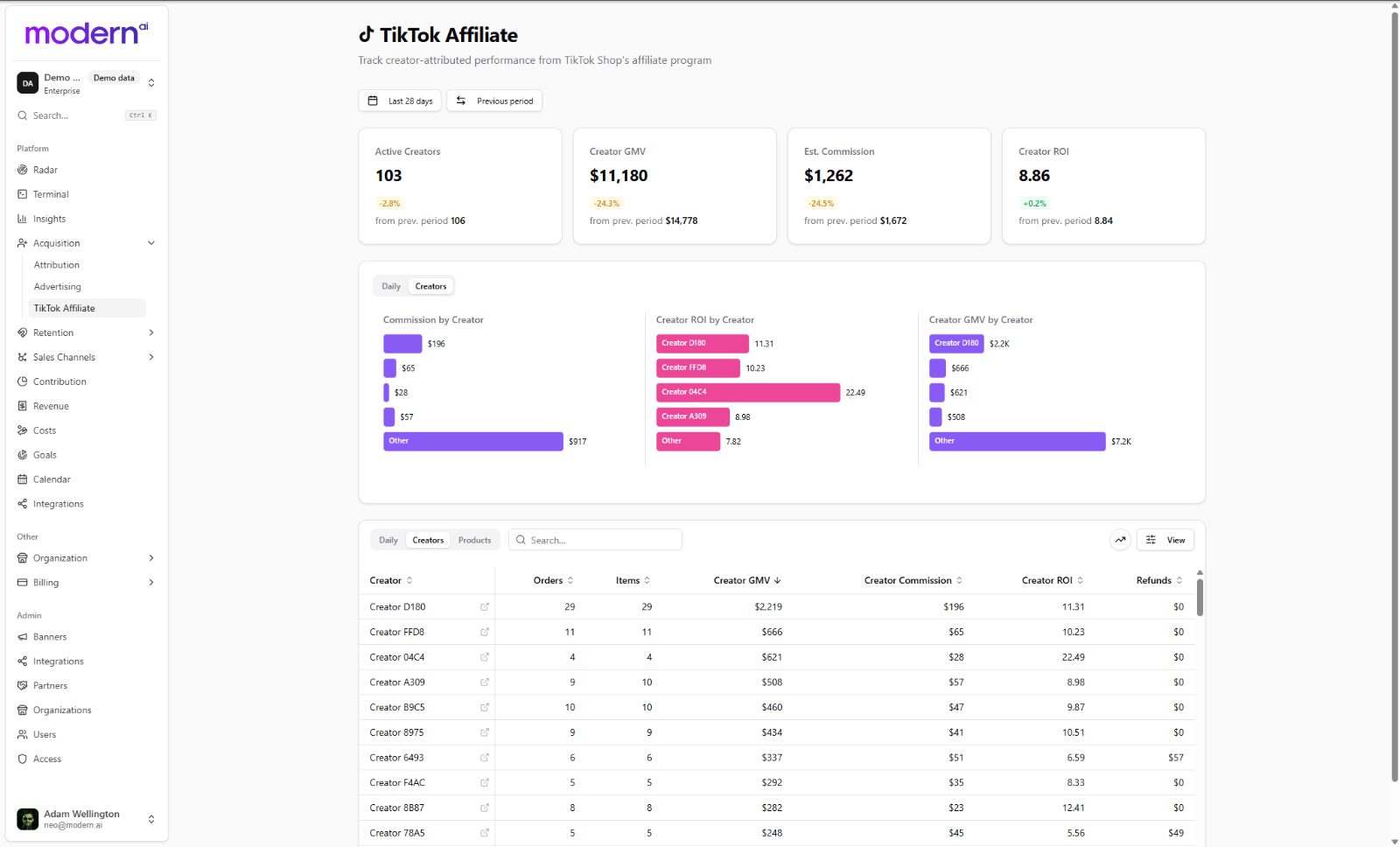Click the Other bar in Commission chart
Image resolution: width=1400 pixels, height=847 pixels.
[x=473, y=441]
